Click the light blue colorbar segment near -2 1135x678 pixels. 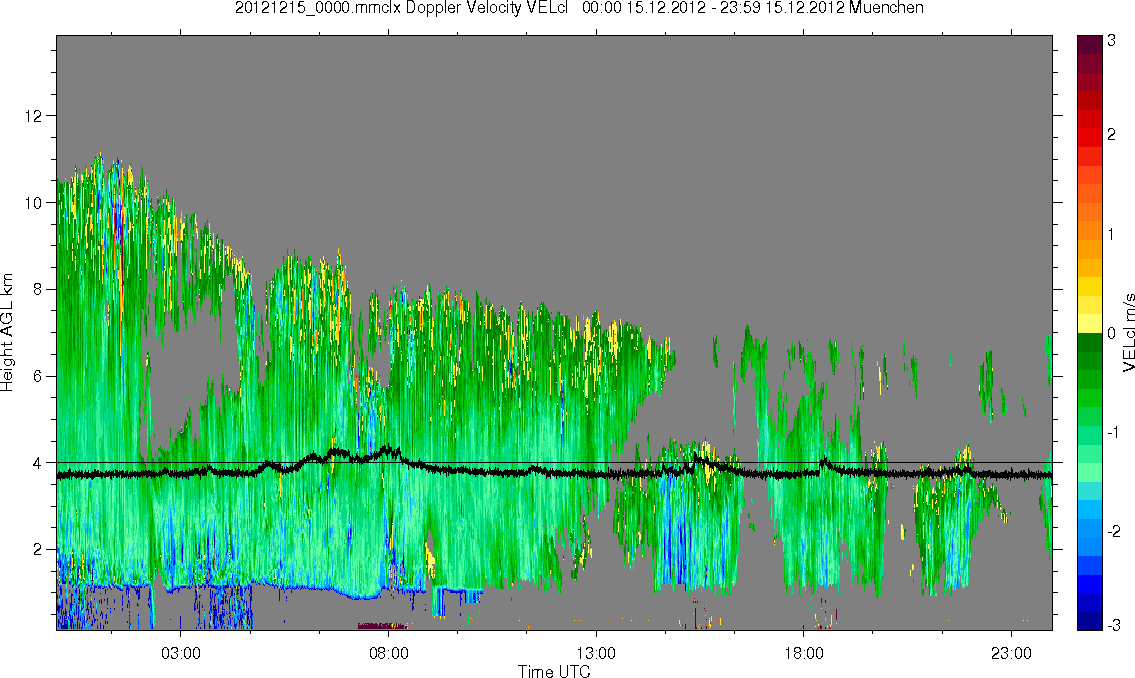[x=1090, y=527]
